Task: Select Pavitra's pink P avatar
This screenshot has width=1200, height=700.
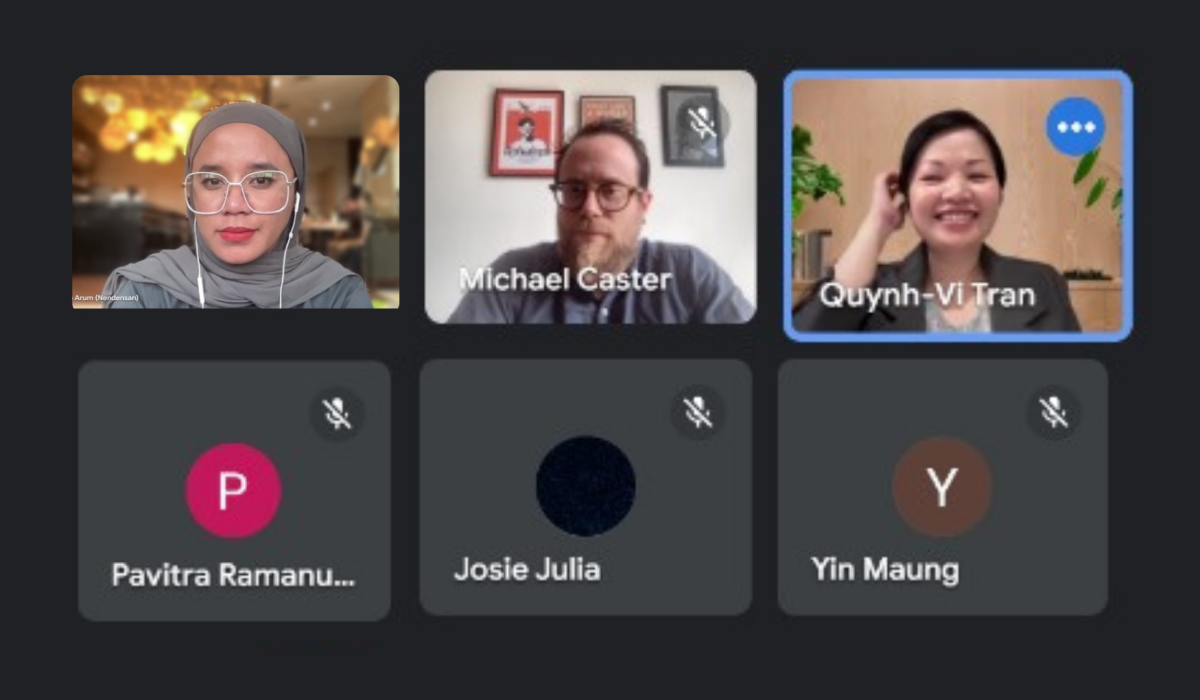Action: point(233,490)
